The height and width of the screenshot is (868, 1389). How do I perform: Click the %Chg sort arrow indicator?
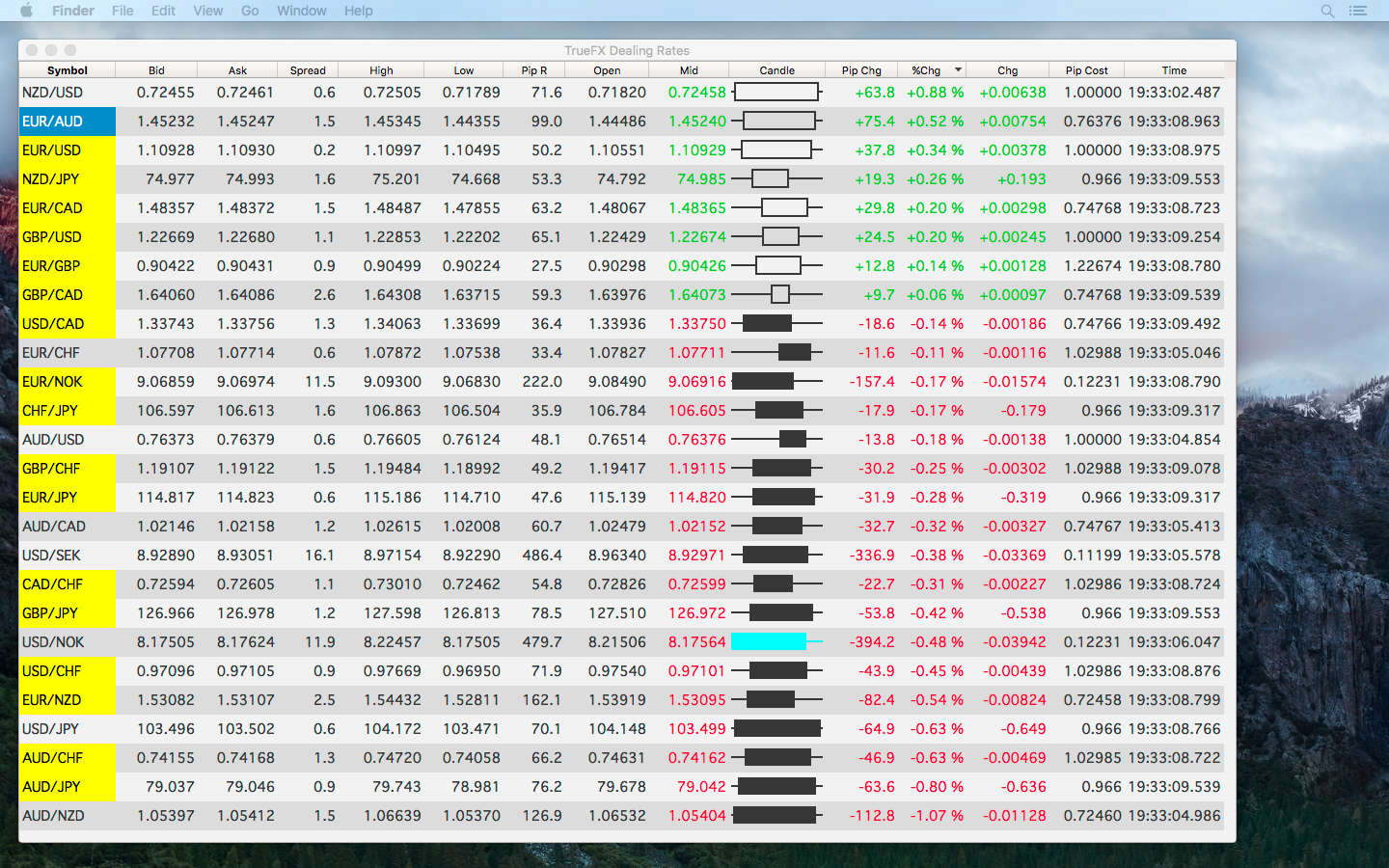(958, 69)
